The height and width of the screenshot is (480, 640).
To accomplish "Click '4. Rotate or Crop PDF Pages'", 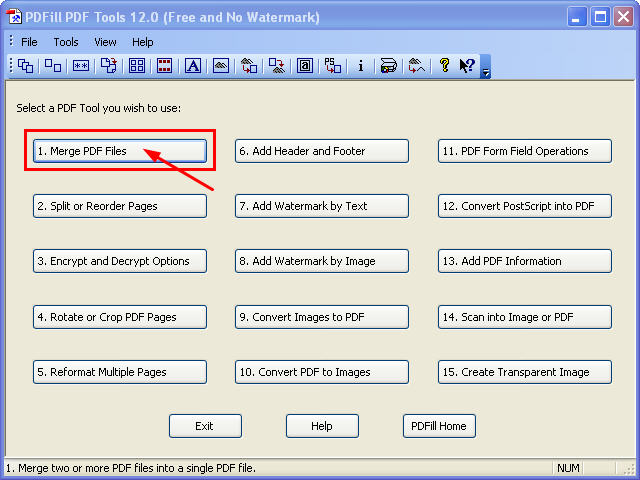I will 120,317.
